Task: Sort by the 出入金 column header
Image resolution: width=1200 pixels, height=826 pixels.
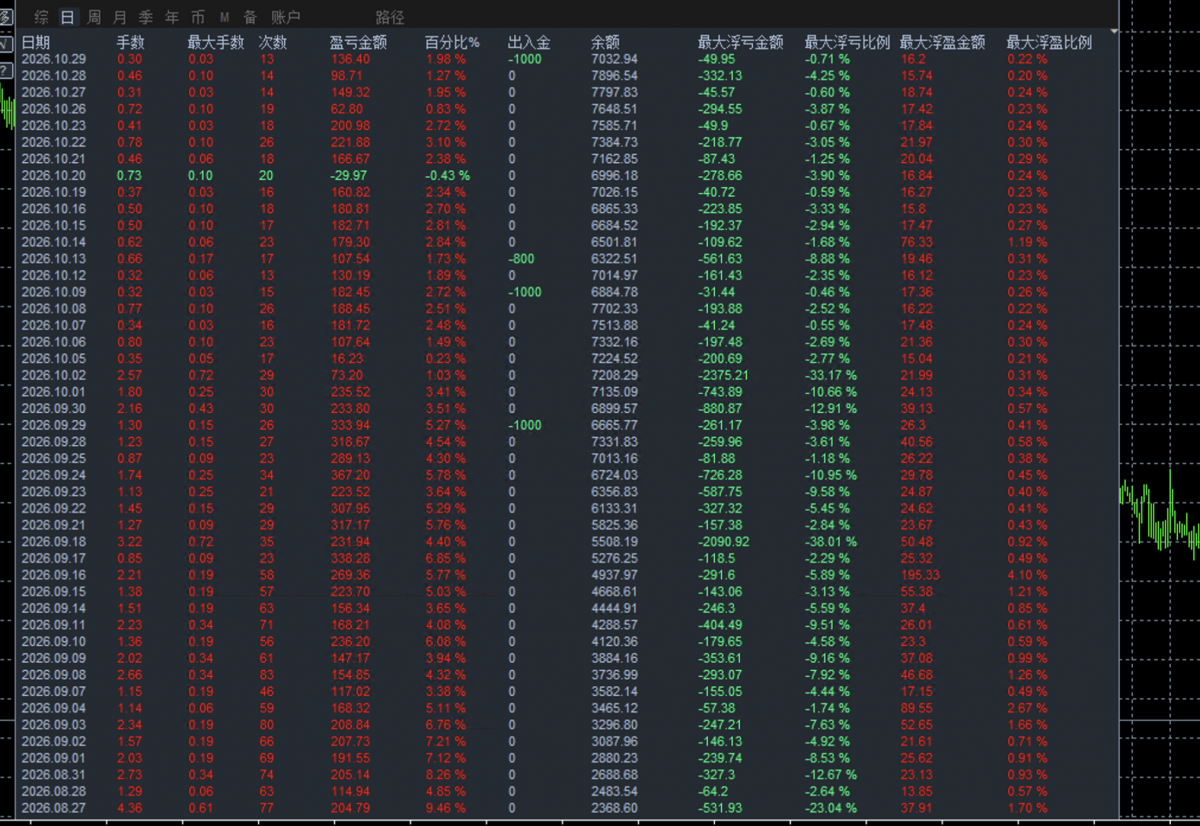Action: 529,42
